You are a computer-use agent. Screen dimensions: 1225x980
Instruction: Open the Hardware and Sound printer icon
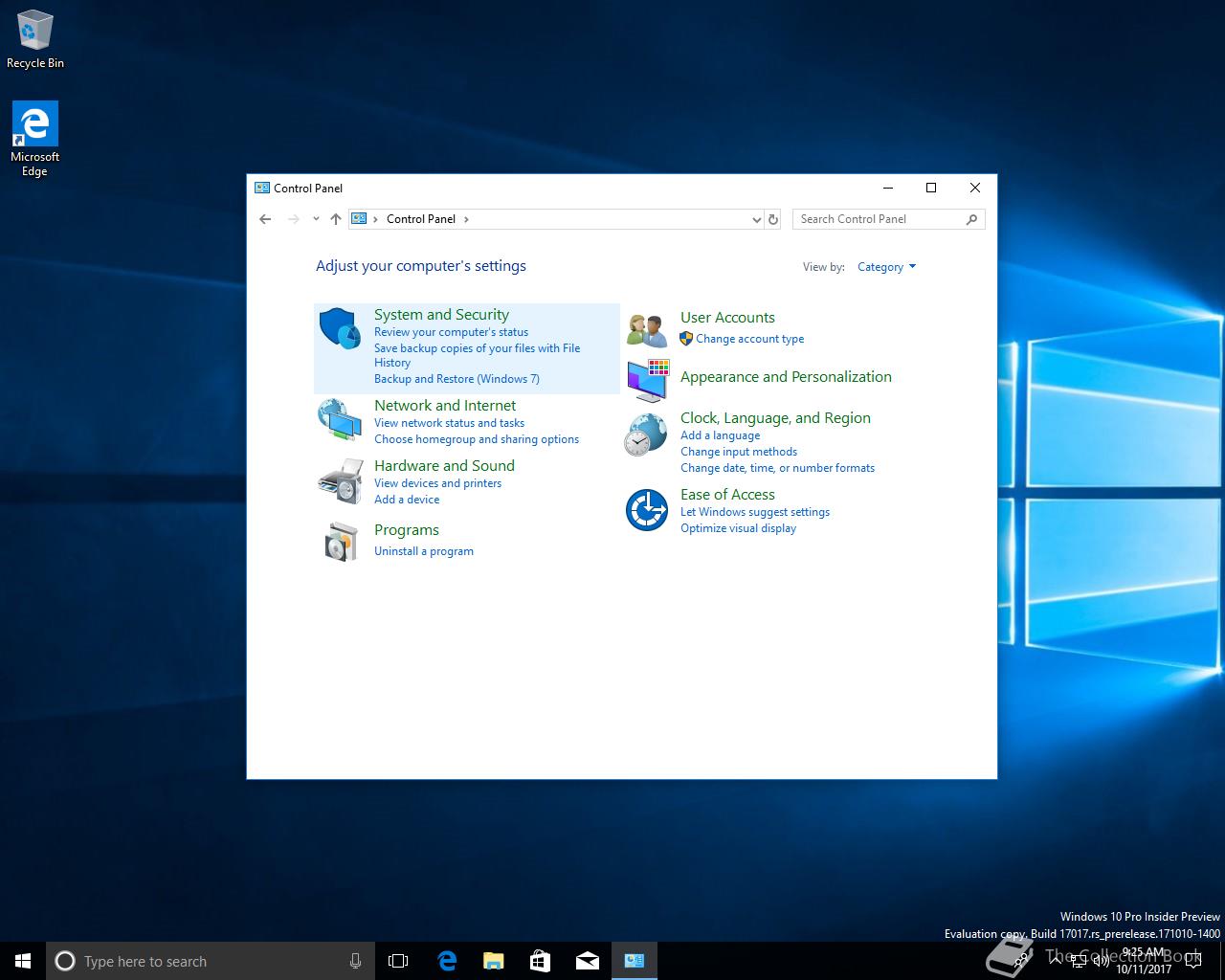coord(340,480)
